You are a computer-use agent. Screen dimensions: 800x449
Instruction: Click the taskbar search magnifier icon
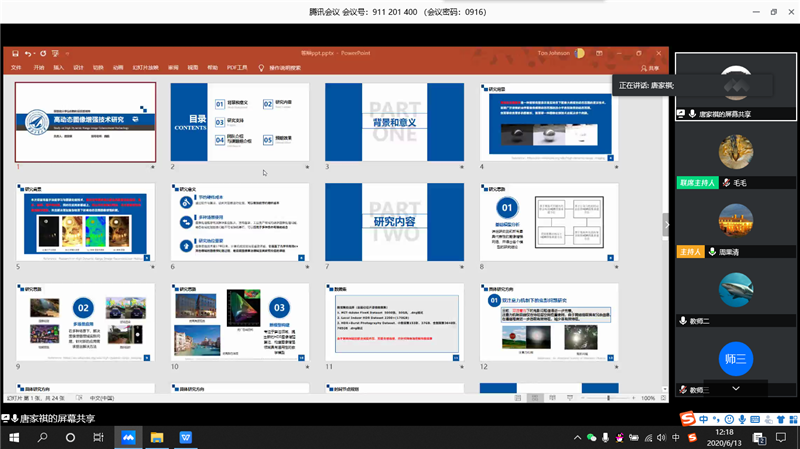click(43, 437)
